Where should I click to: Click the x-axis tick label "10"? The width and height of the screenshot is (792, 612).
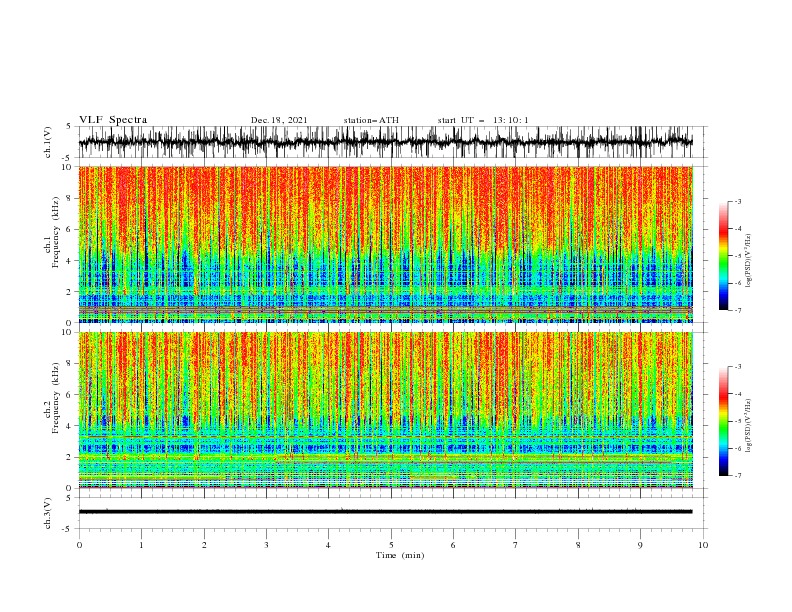click(703, 545)
